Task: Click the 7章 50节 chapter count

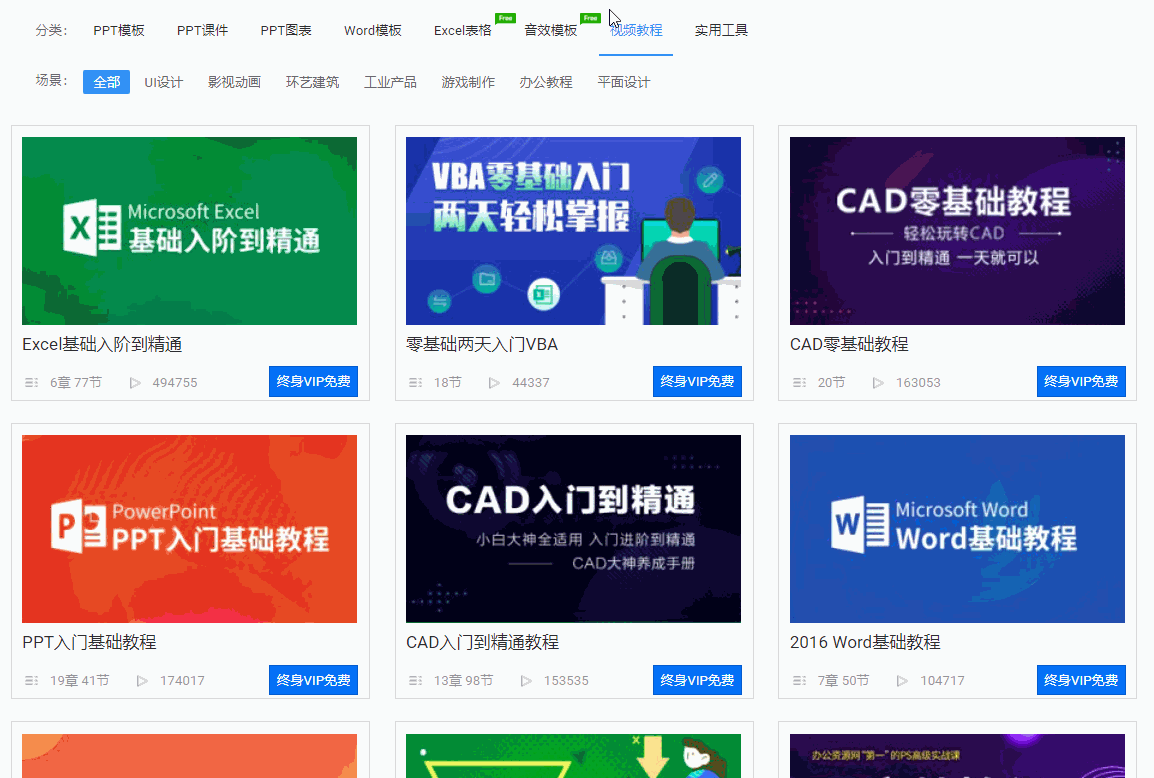Action: tap(843, 681)
